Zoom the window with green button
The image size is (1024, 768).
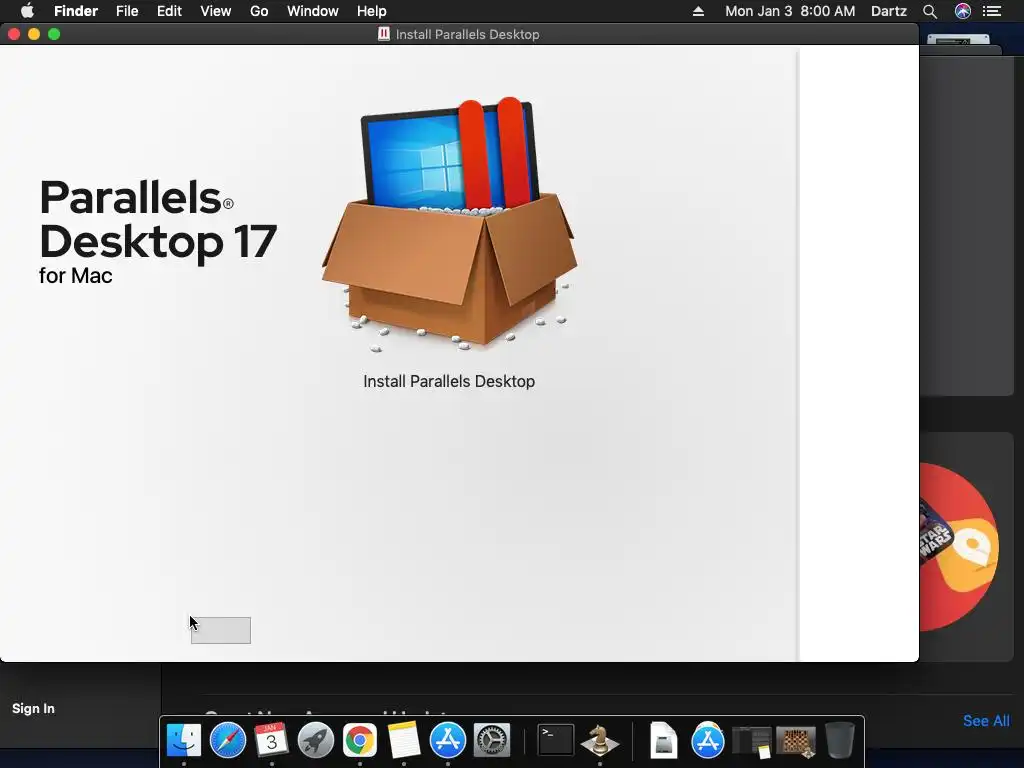tap(54, 34)
